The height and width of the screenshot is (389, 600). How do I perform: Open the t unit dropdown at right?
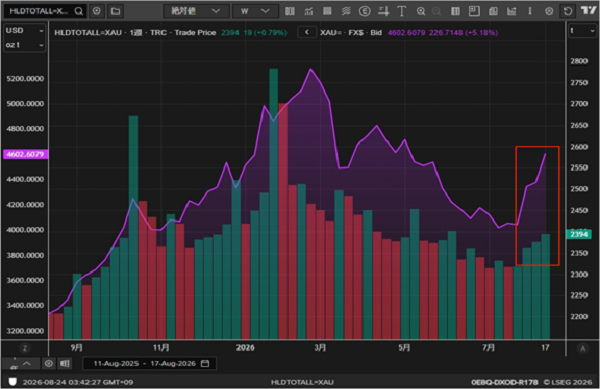[x=582, y=31]
